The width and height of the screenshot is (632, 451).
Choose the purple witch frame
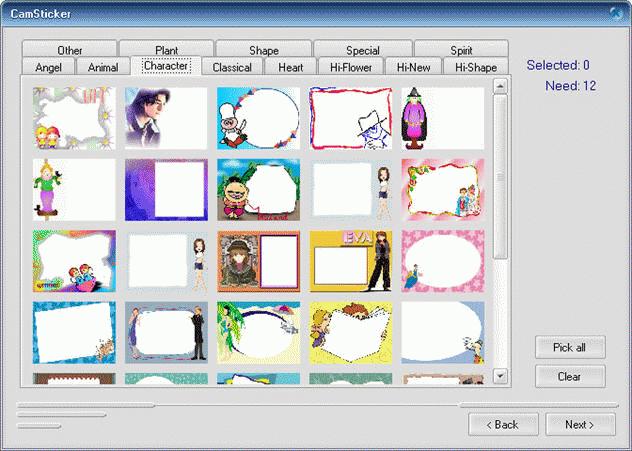(x=442, y=118)
